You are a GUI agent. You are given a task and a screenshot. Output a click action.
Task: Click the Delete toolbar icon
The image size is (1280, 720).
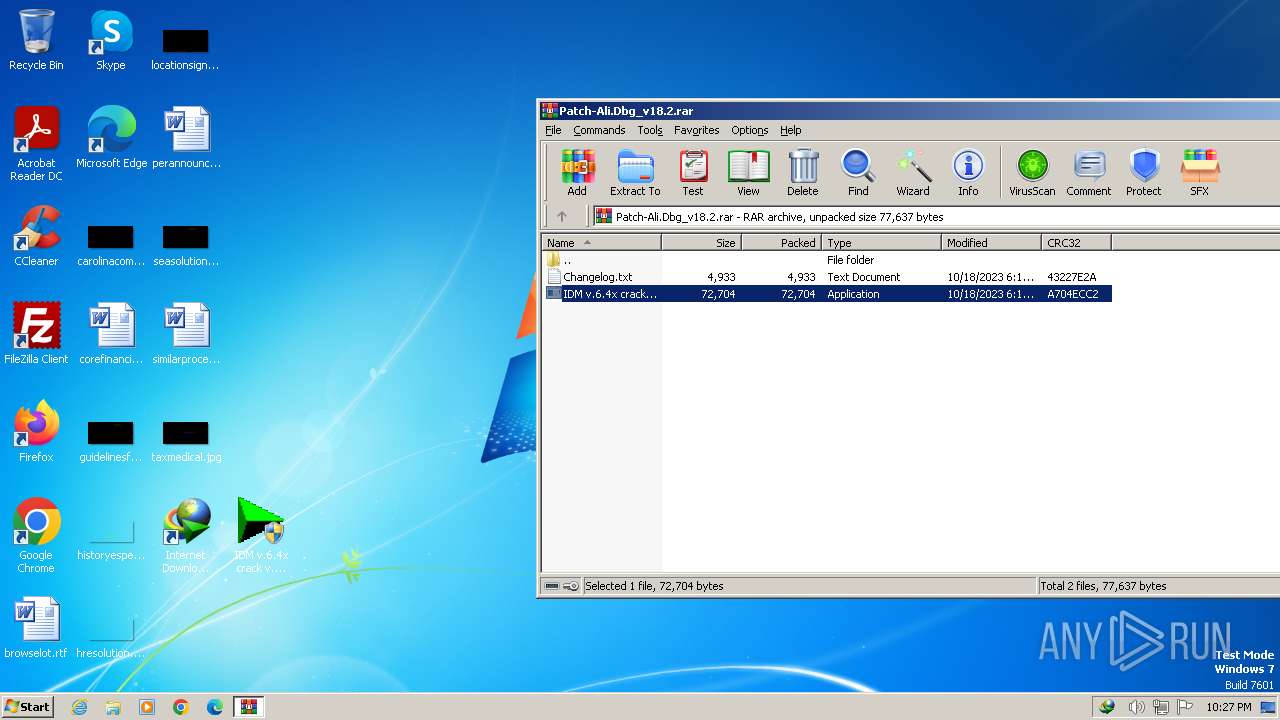(802, 173)
